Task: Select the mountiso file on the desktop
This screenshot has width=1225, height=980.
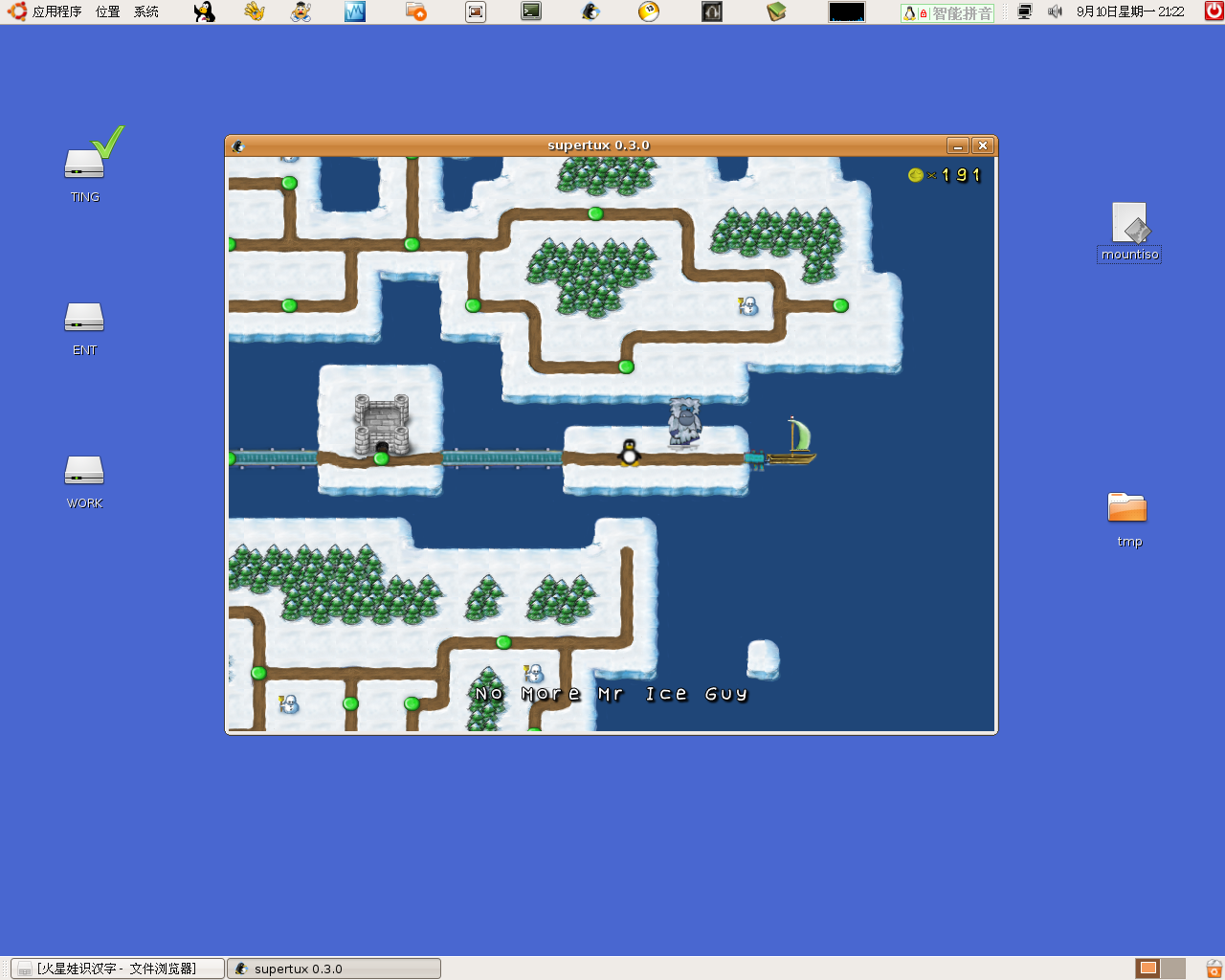Action: click(x=1129, y=232)
